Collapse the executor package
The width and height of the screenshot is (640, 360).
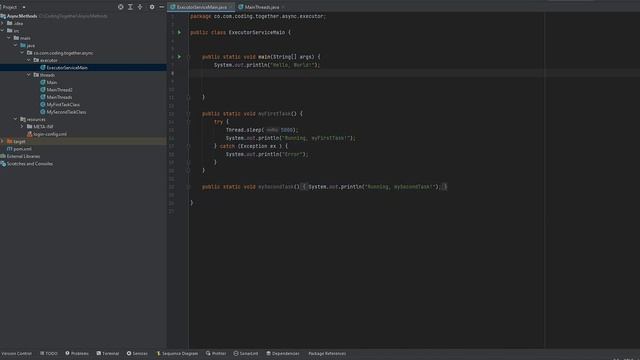(29, 60)
